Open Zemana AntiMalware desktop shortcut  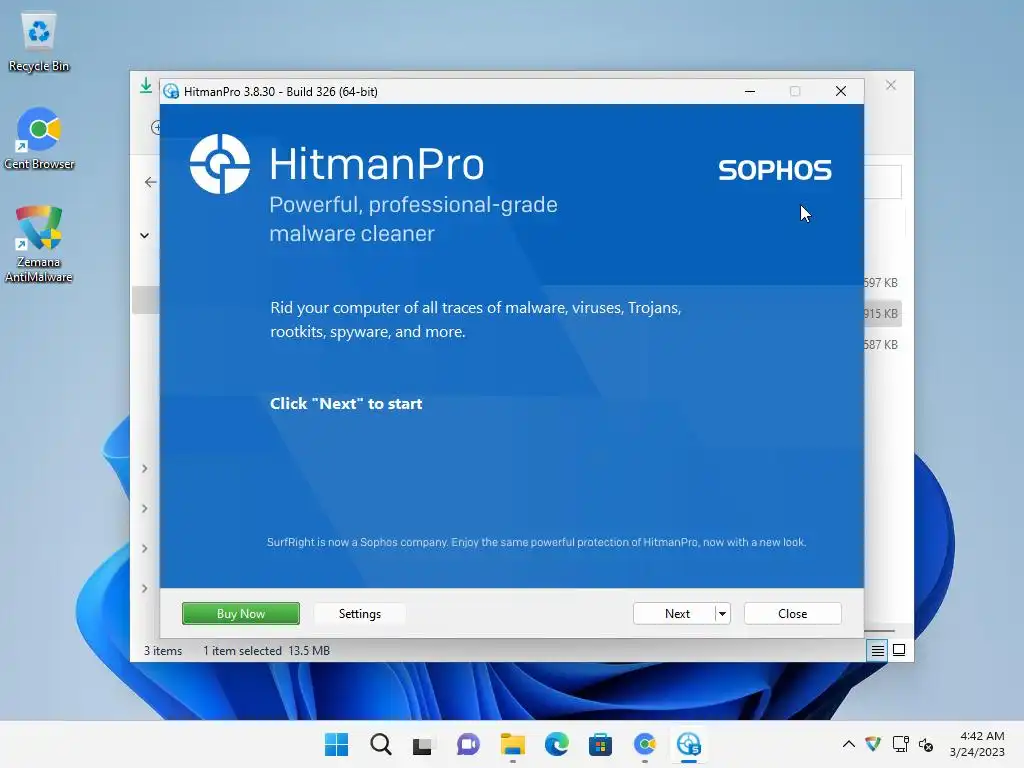tap(39, 244)
